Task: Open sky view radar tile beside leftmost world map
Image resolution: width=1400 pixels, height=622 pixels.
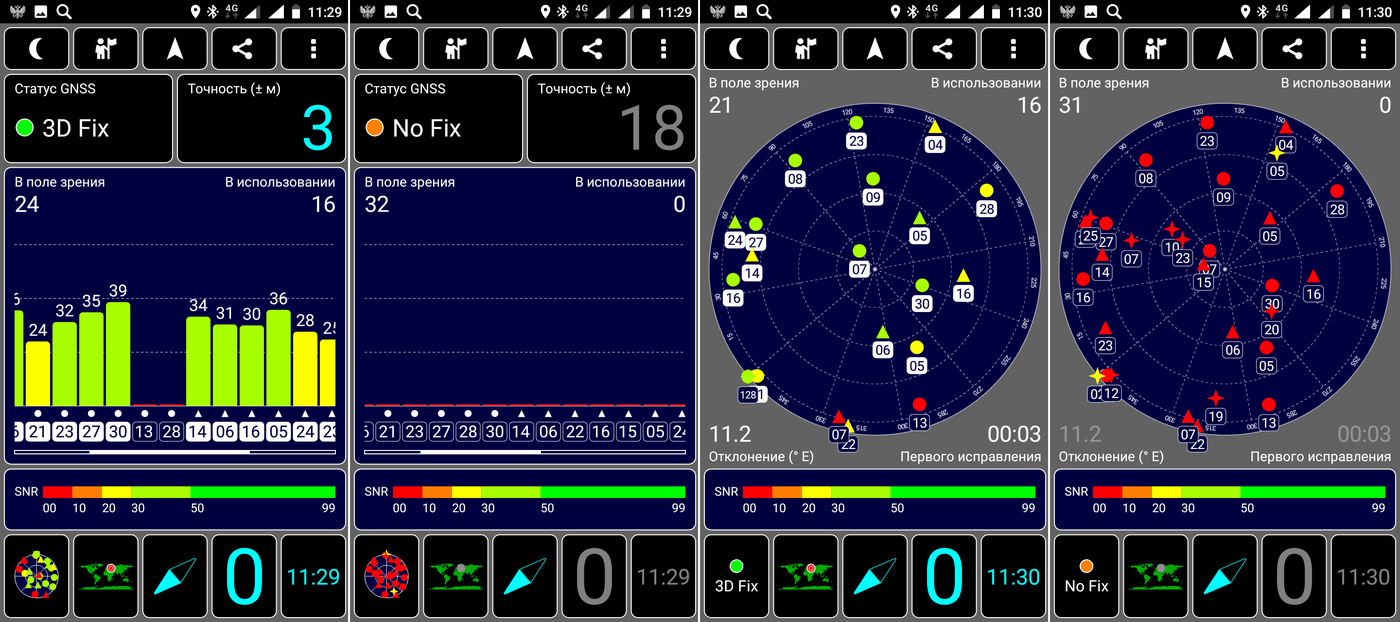Action: 37,576
